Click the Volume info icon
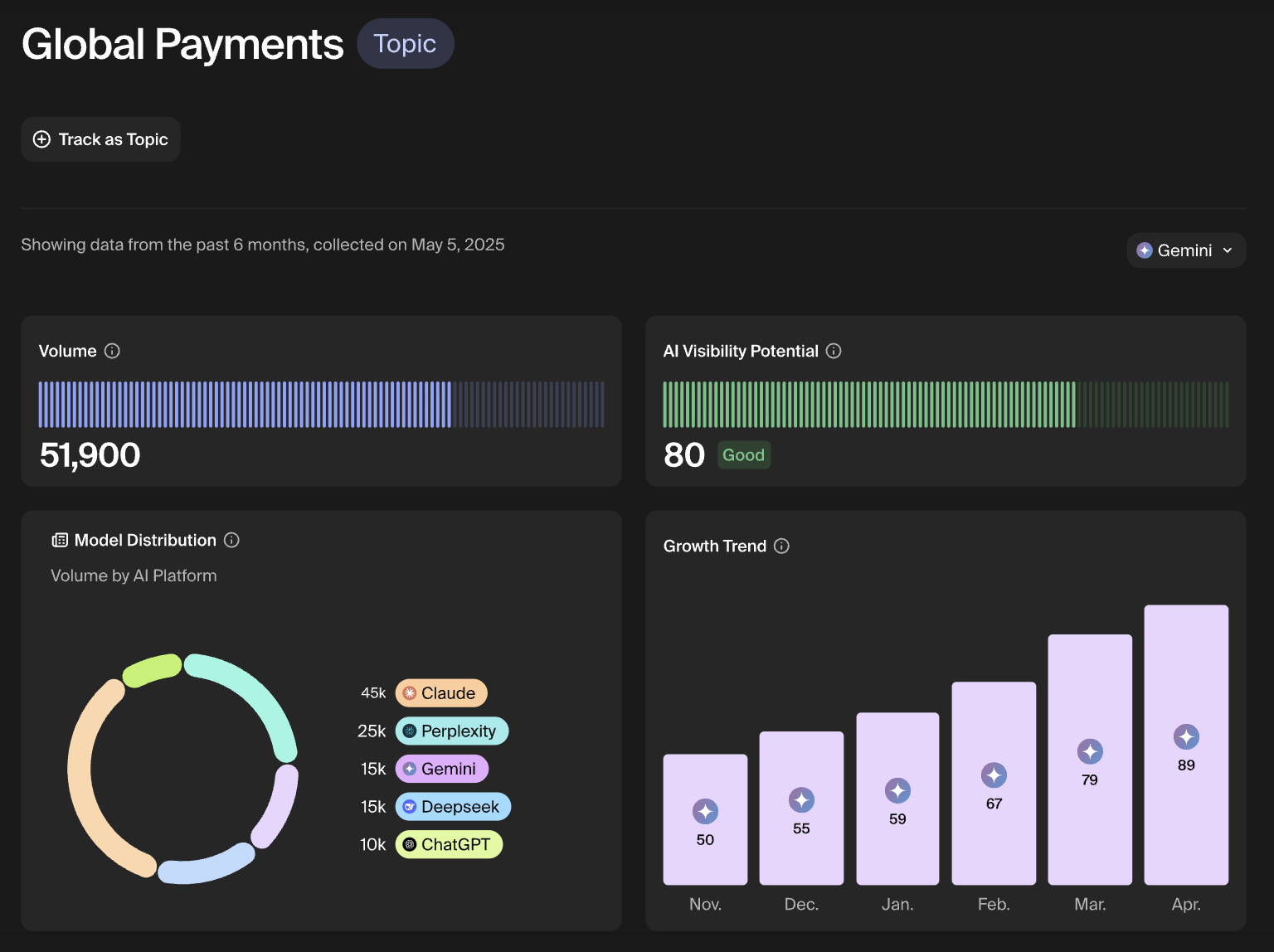Image resolution: width=1274 pixels, height=952 pixels. (112, 351)
